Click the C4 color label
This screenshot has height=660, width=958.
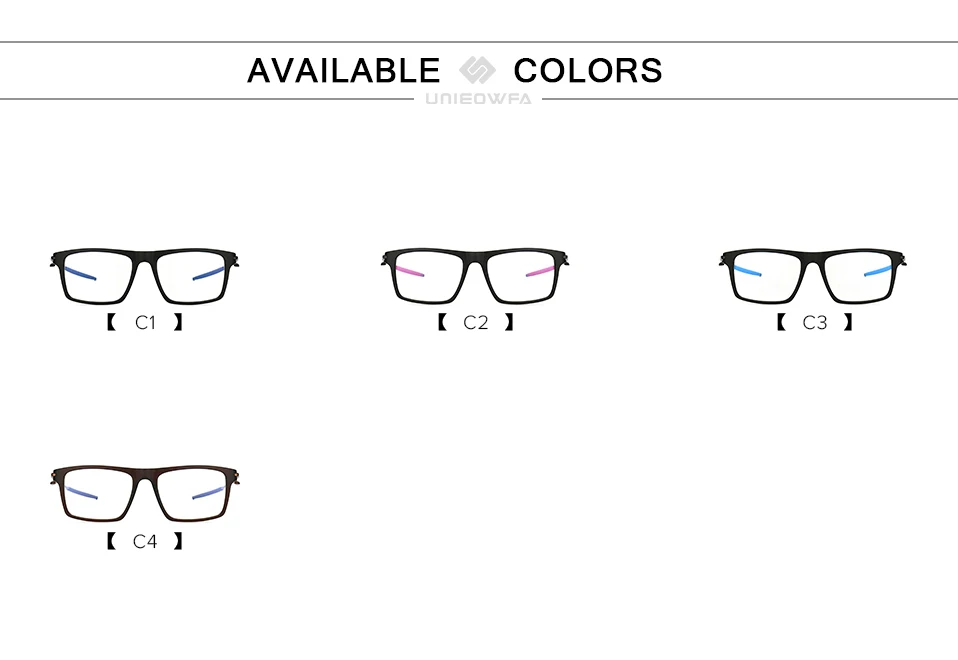point(145,541)
